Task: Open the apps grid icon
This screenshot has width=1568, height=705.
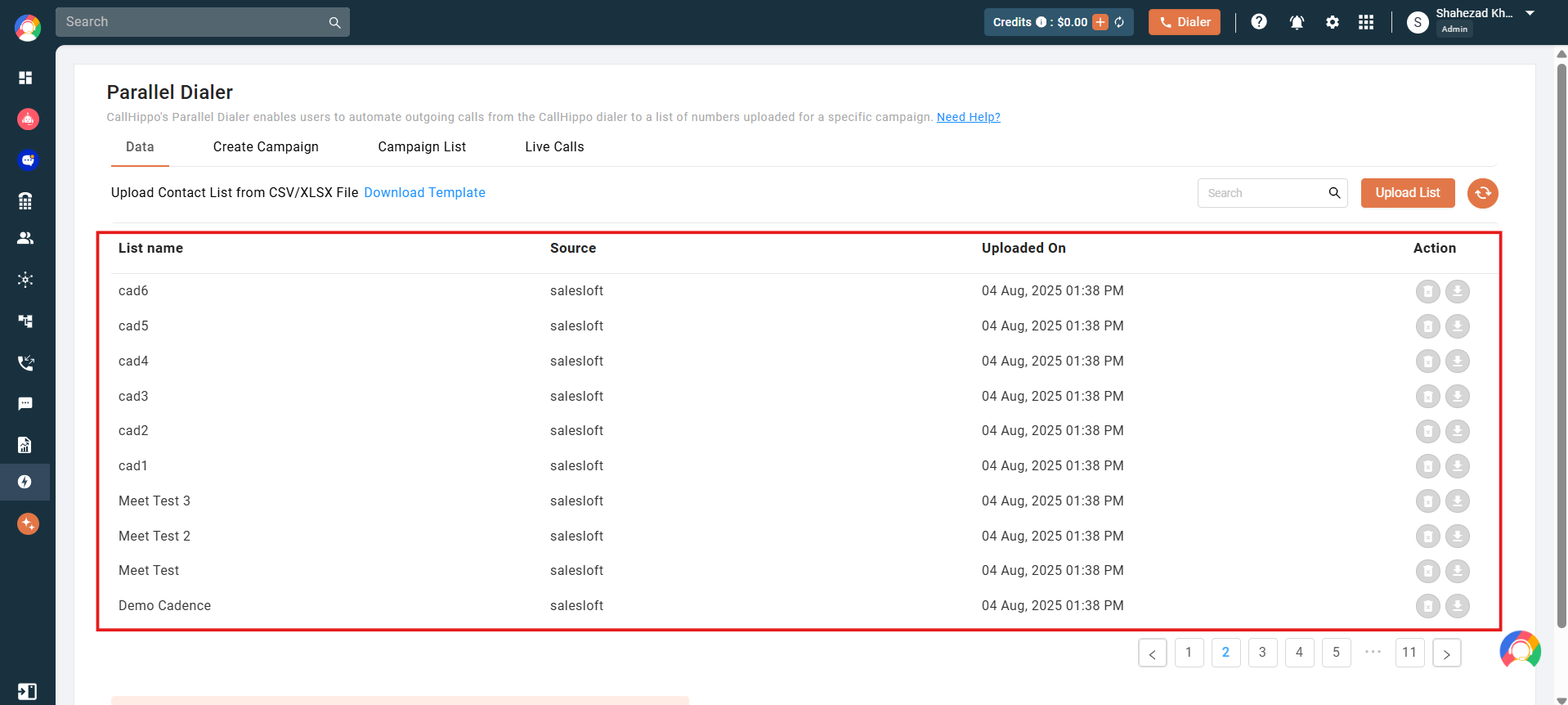Action: click(x=1366, y=22)
